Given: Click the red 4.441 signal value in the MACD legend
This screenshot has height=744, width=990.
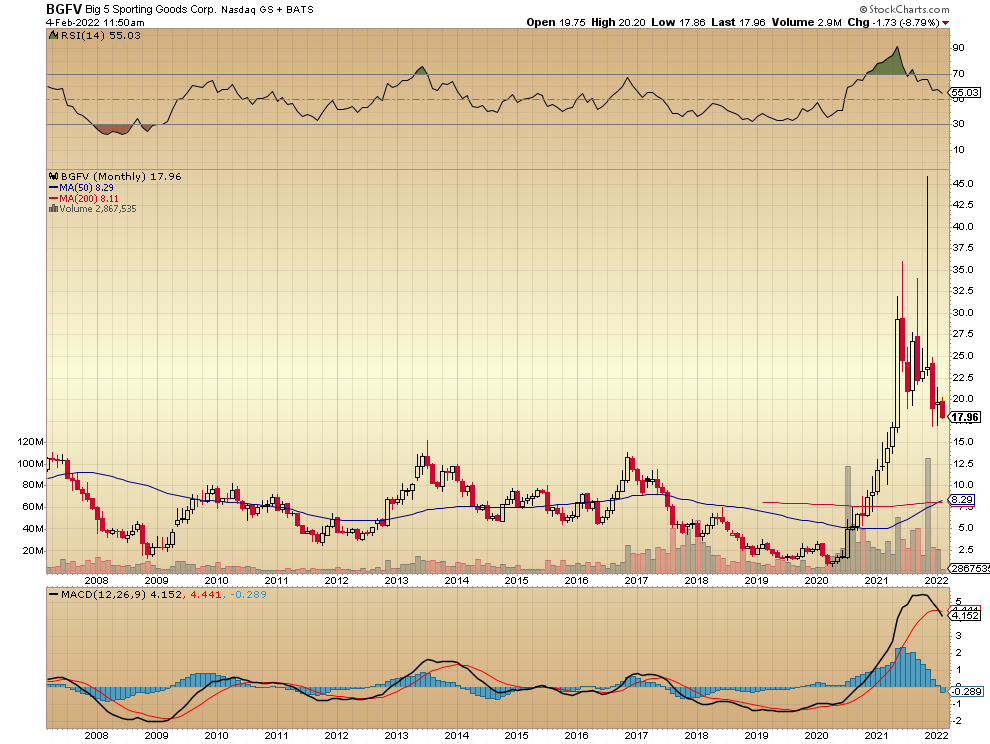Looking at the screenshot, I should point(206,594).
